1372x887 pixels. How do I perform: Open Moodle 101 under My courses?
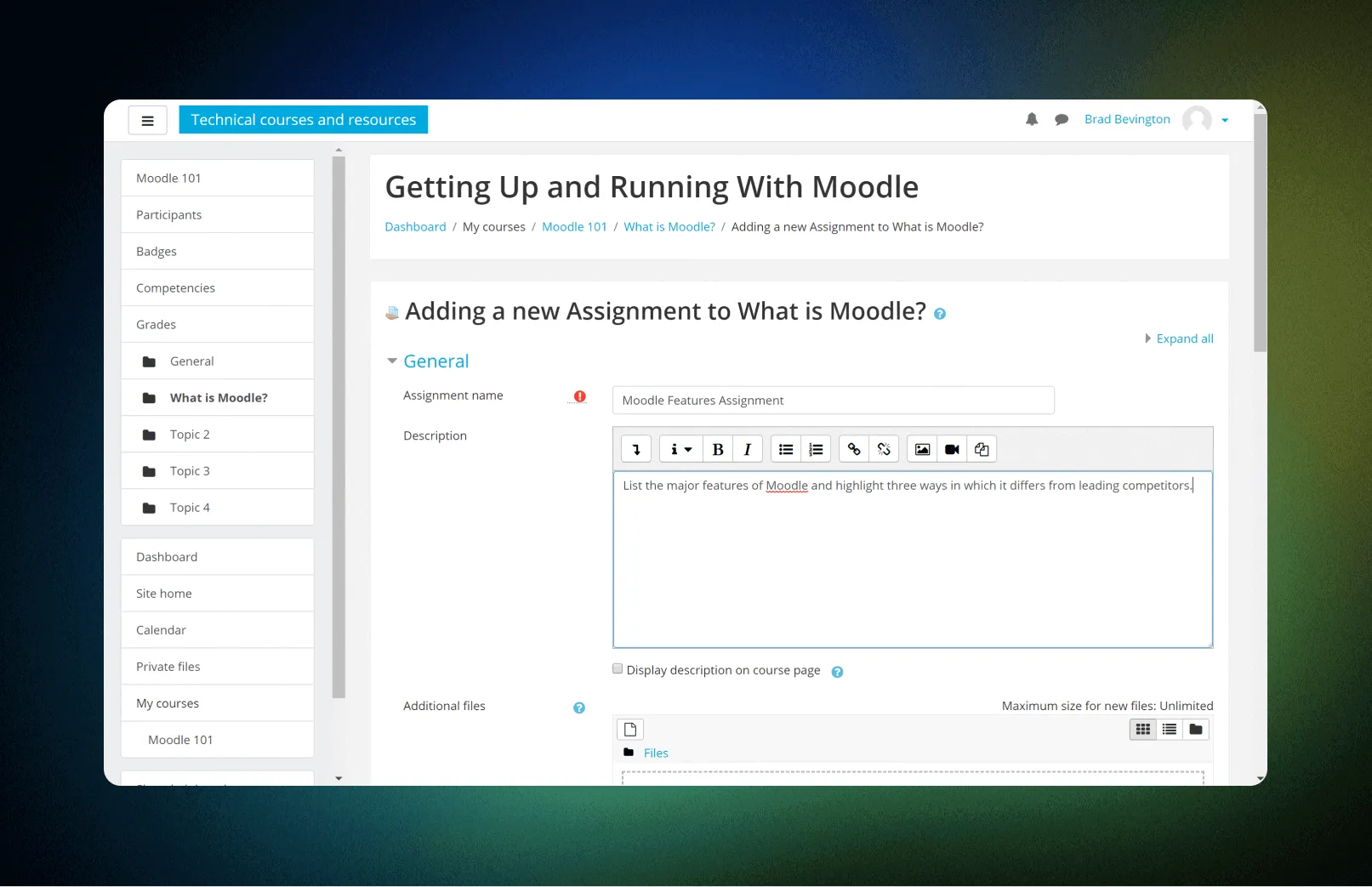218,740
